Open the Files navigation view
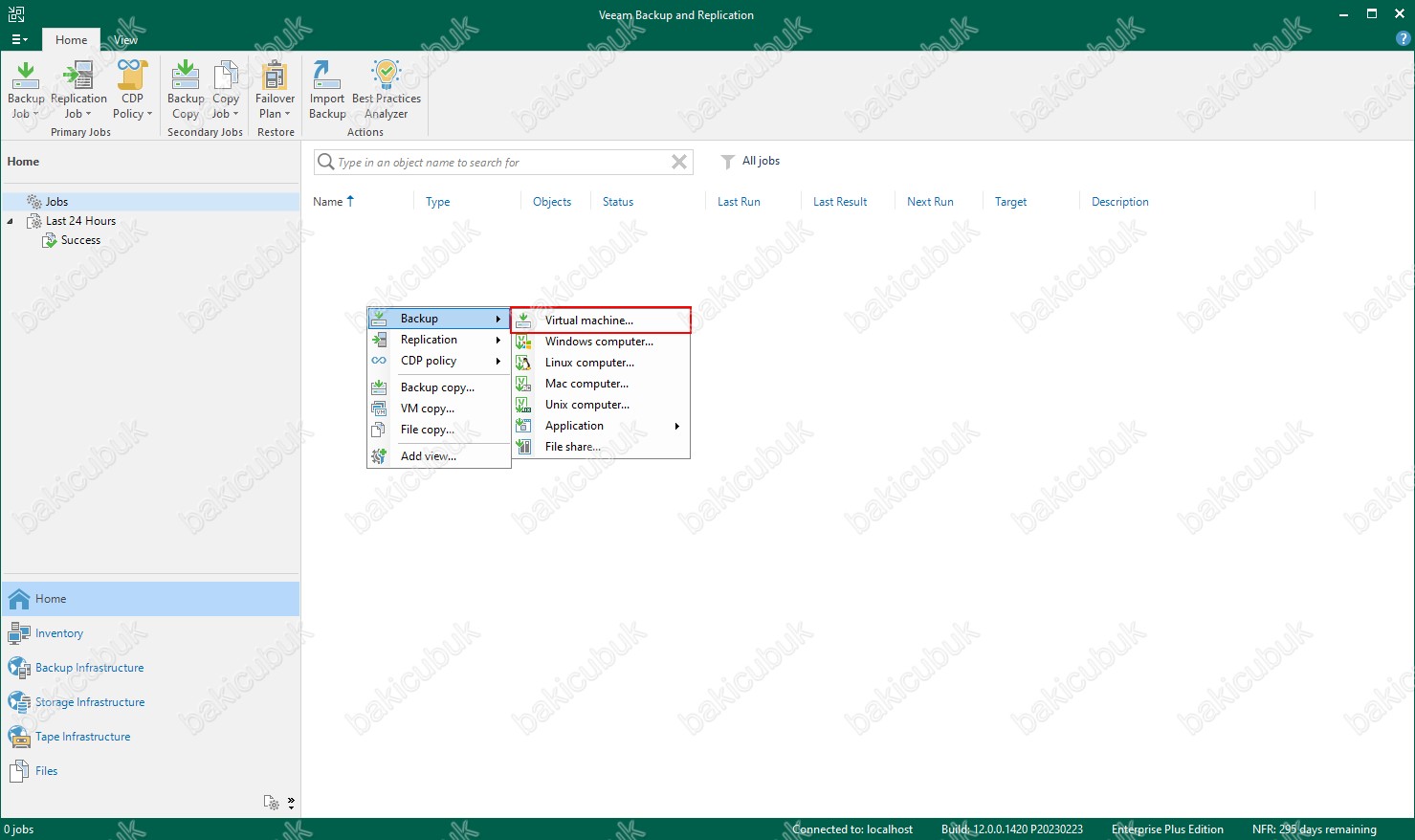1415x840 pixels. tap(150, 771)
